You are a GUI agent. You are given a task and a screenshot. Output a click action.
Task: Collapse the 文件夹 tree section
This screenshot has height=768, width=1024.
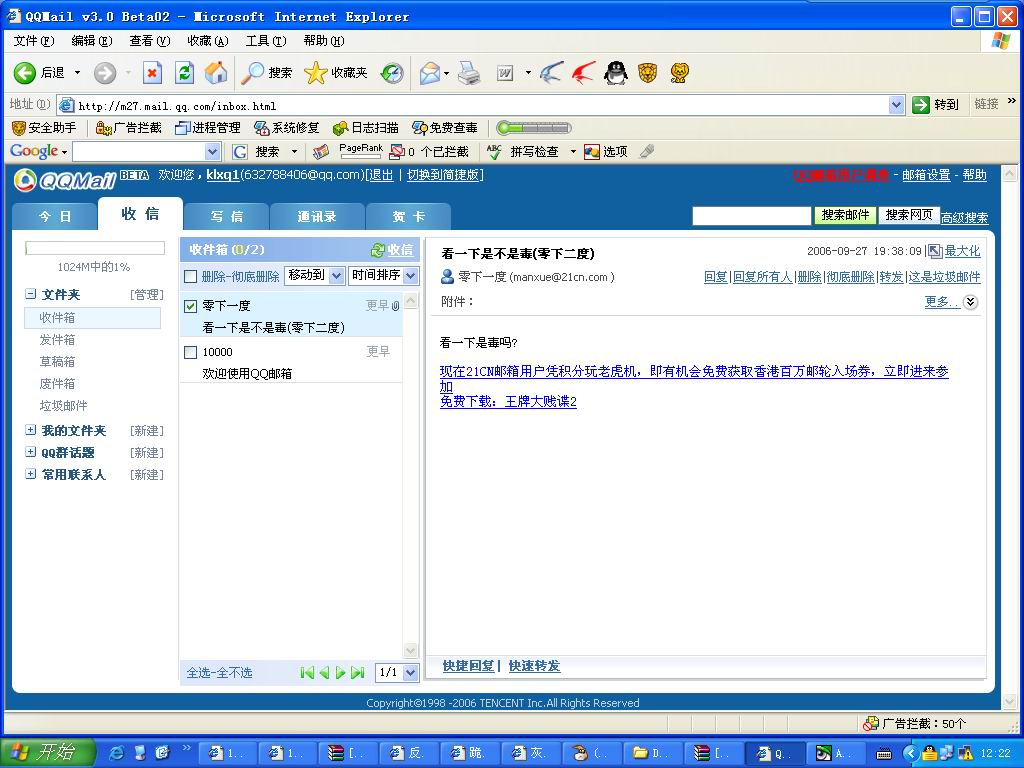click(30, 294)
